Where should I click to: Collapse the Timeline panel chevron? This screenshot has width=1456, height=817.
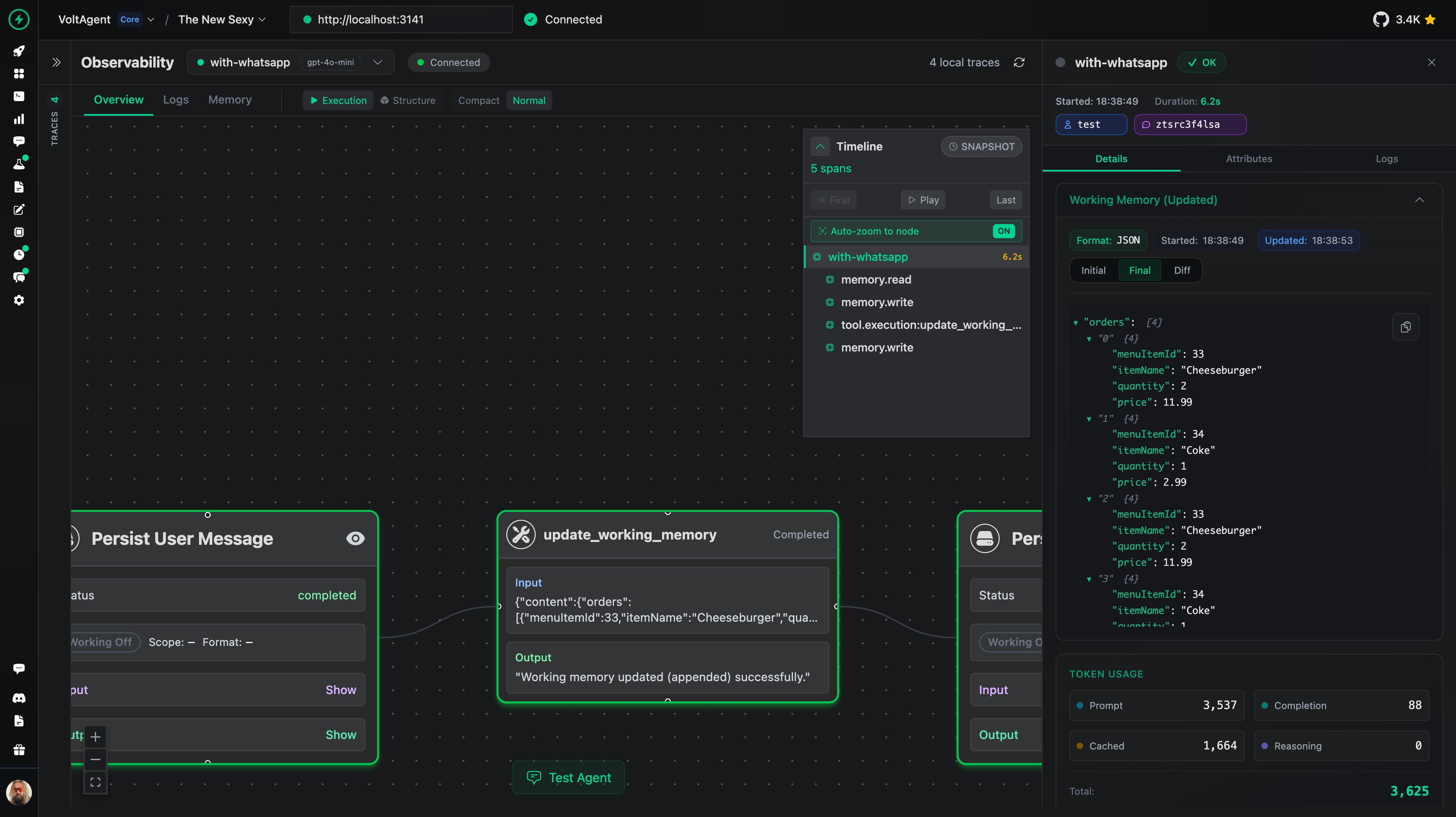(819, 146)
